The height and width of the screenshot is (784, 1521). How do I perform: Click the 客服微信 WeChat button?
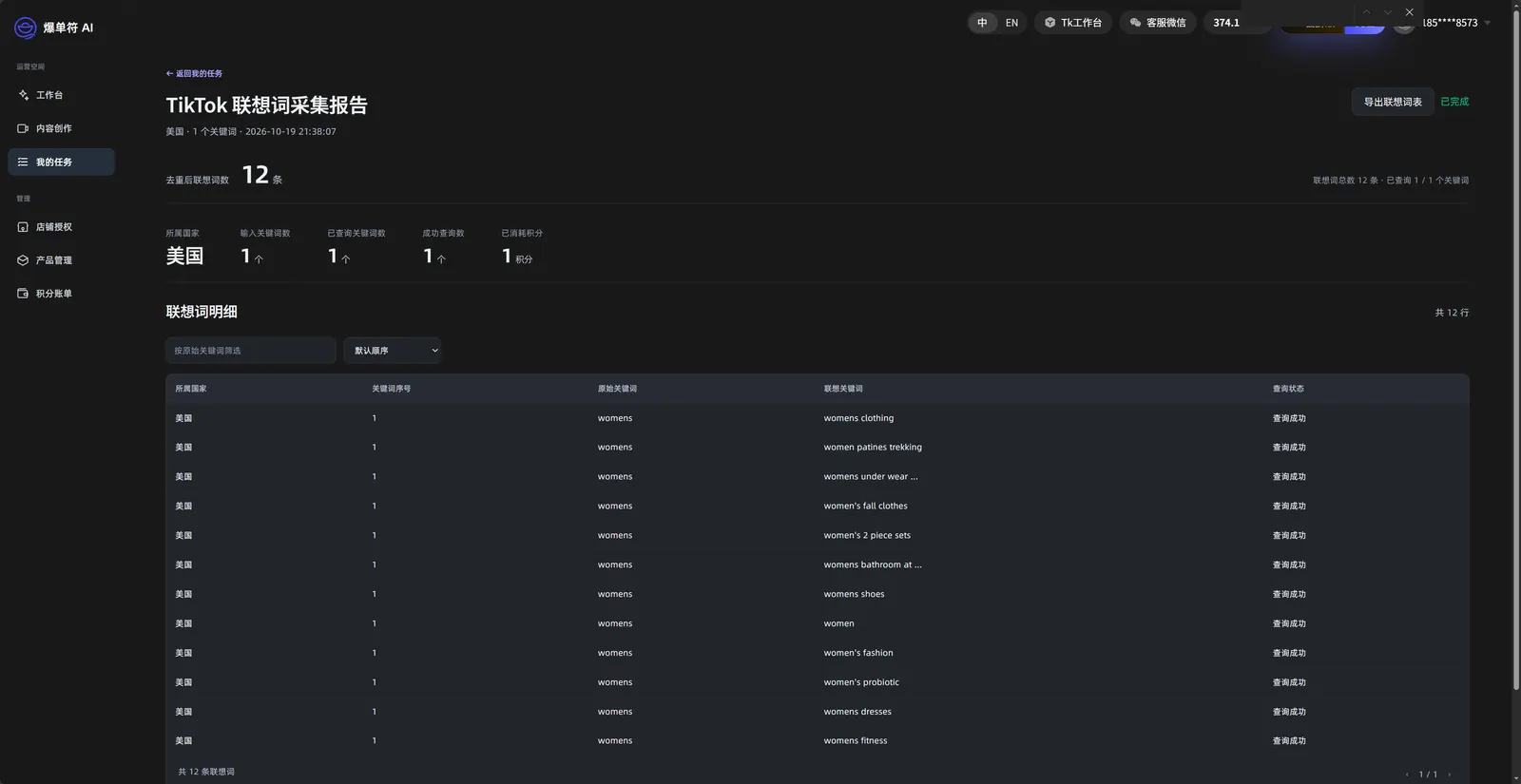coord(1158,23)
